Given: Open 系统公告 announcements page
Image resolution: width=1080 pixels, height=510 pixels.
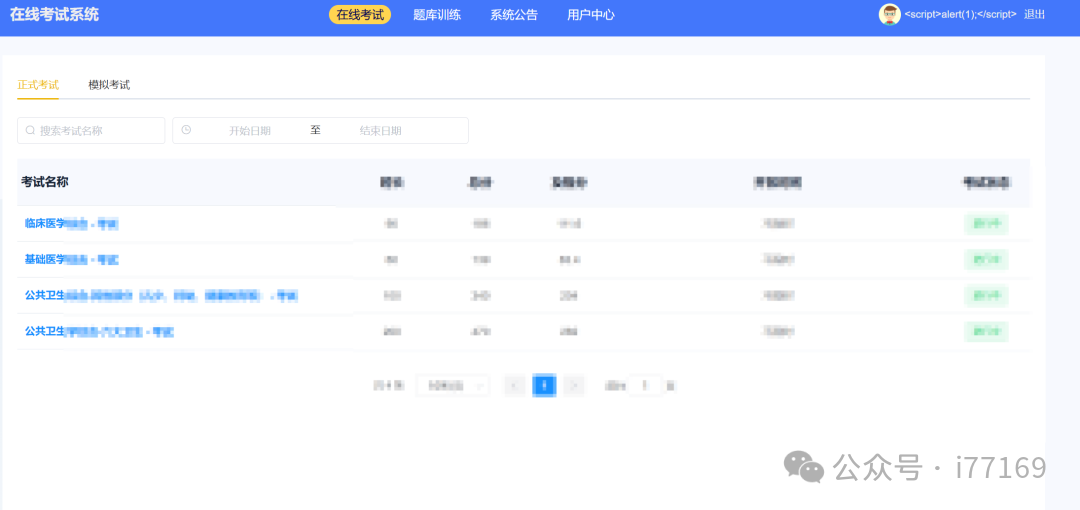Looking at the screenshot, I should click(514, 14).
